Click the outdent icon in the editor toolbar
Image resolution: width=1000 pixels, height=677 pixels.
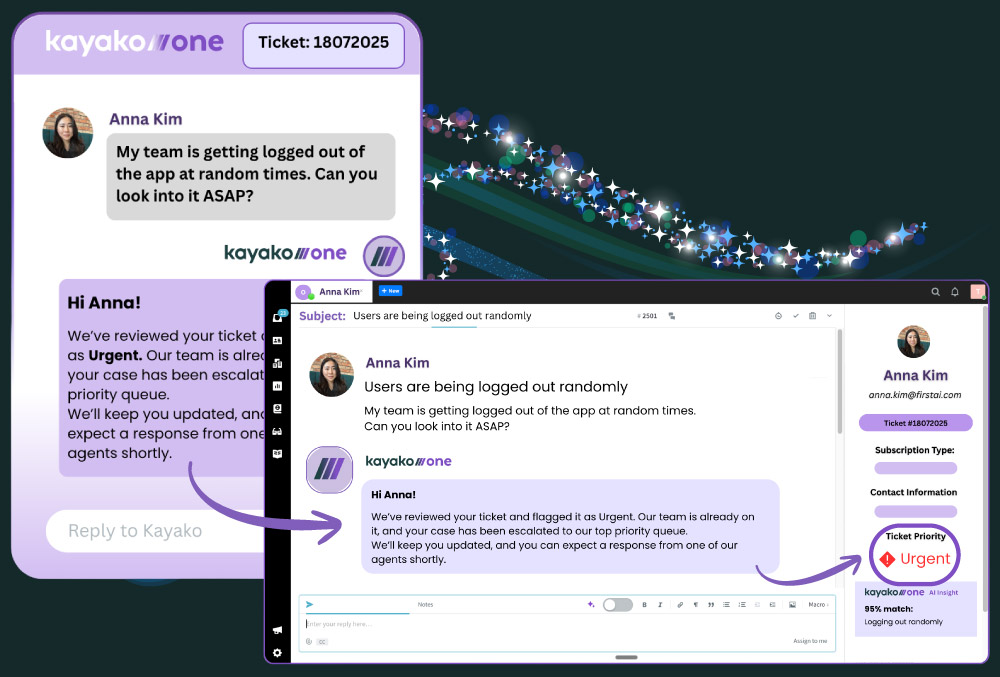click(x=758, y=604)
